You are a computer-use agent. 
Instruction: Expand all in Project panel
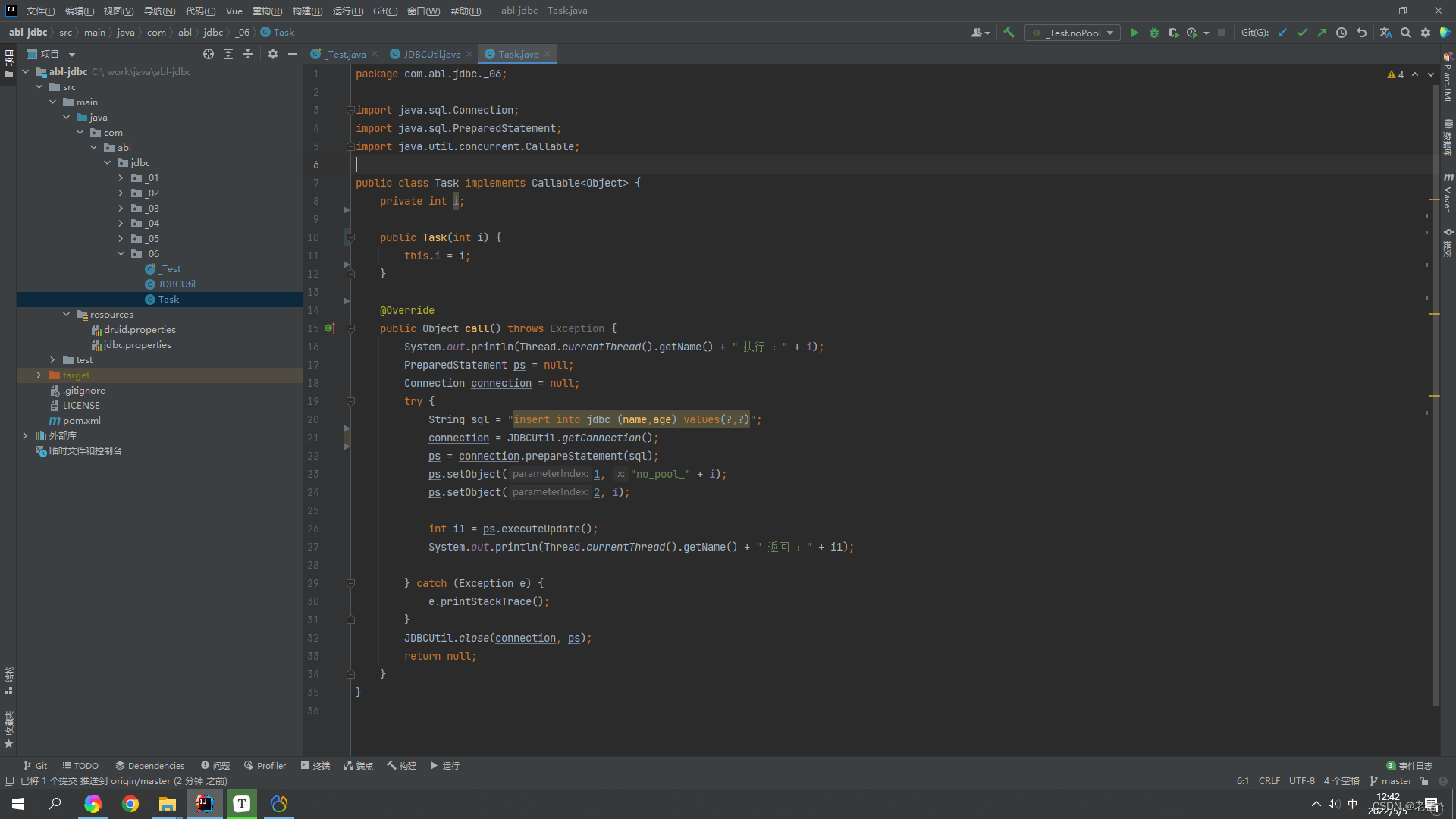(x=228, y=54)
